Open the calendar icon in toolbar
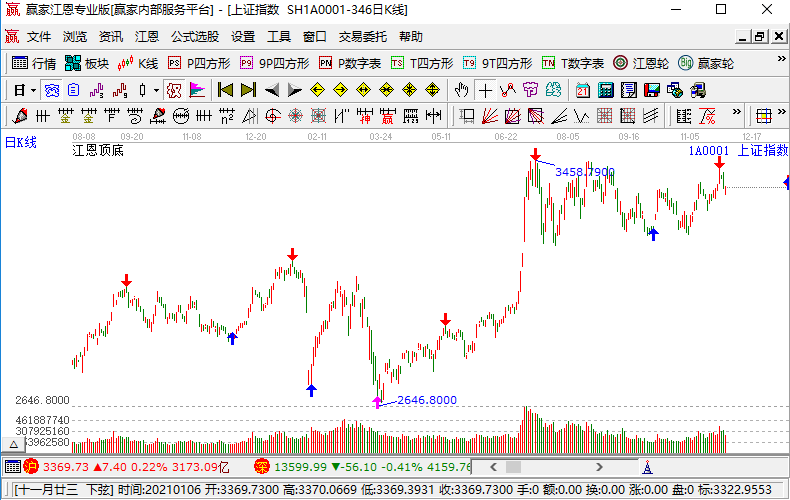The width and height of the screenshot is (790, 500). [583, 89]
